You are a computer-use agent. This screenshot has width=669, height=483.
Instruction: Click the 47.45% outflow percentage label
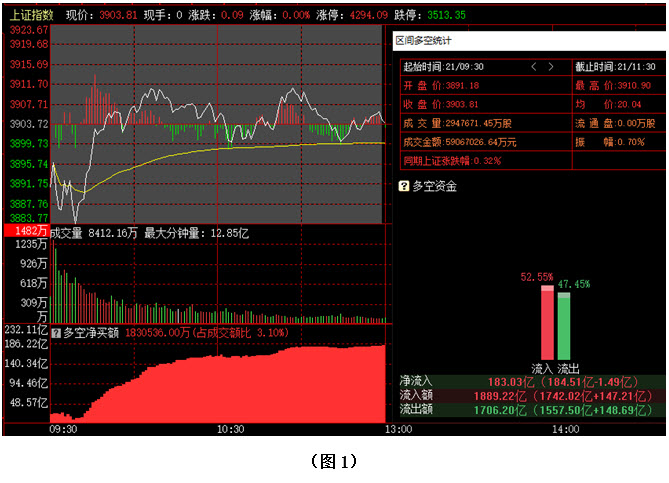574,284
